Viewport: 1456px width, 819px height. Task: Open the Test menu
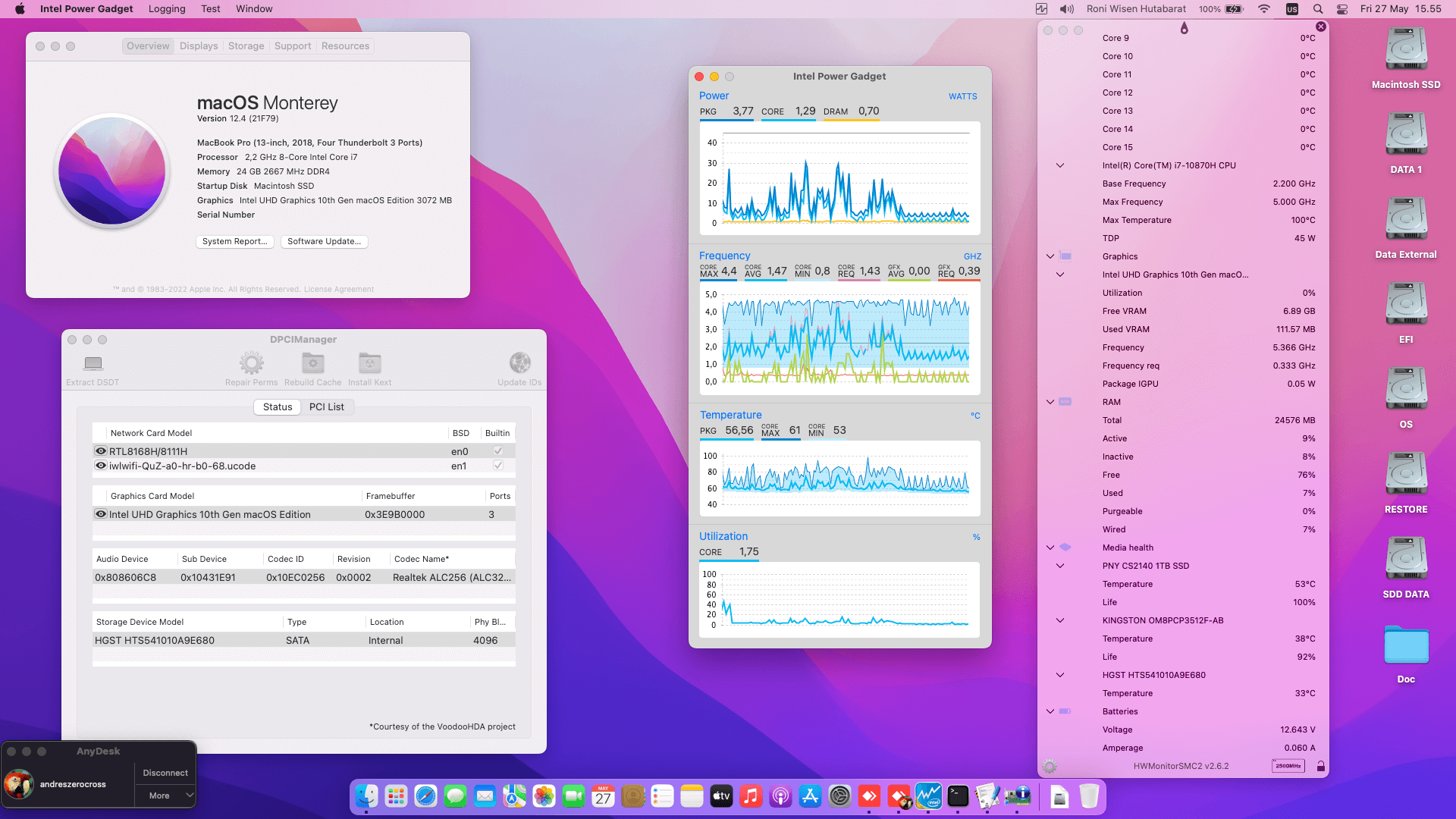pos(211,9)
